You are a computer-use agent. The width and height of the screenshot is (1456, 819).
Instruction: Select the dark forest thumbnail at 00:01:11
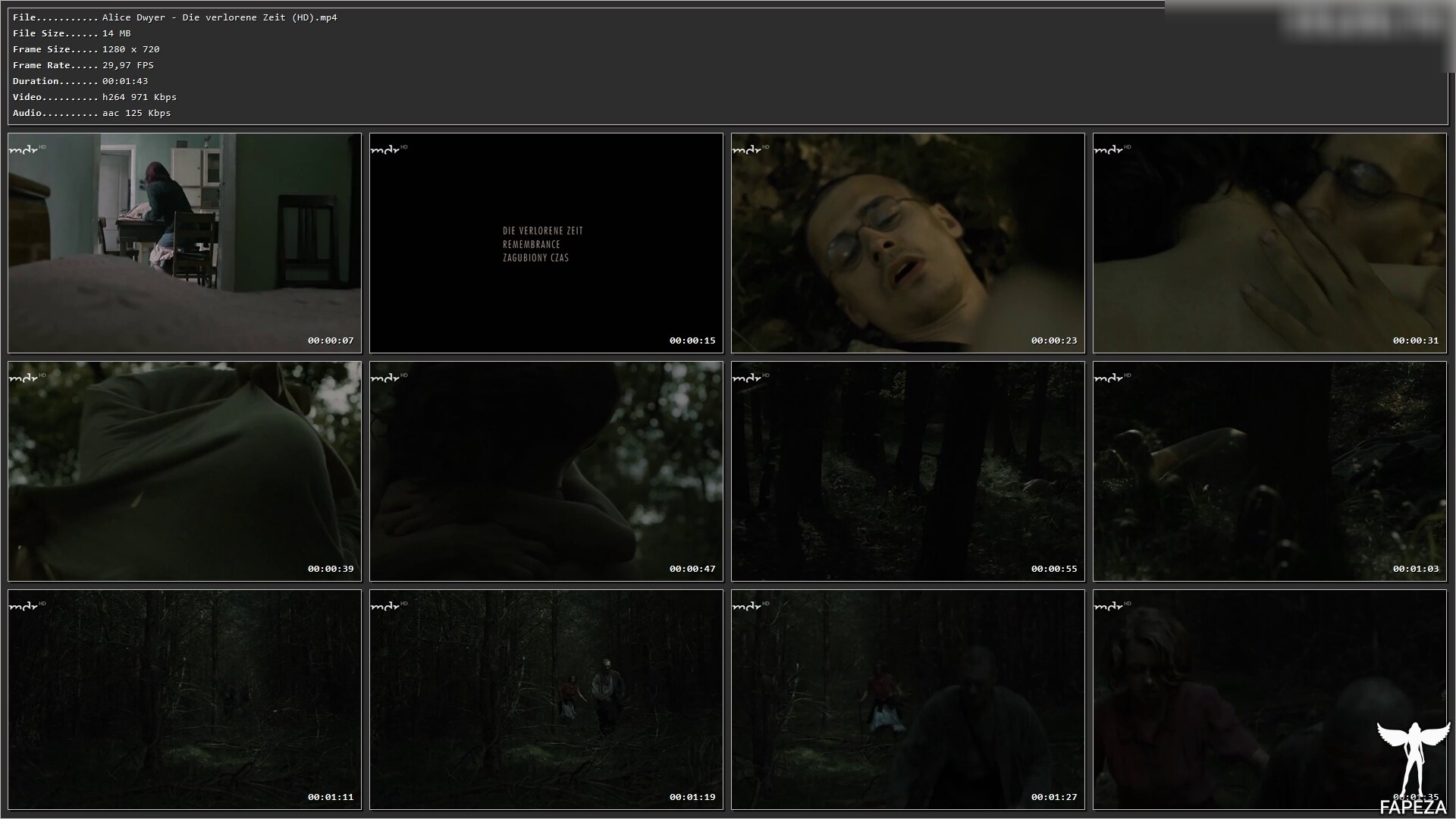coord(184,699)
